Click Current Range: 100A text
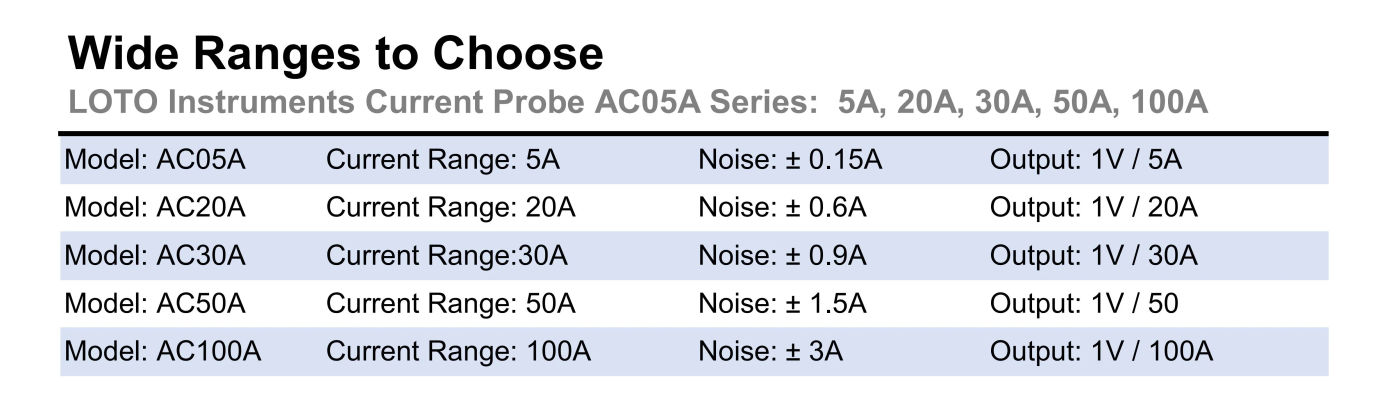The image size is (1400, 402). point(459,352)
